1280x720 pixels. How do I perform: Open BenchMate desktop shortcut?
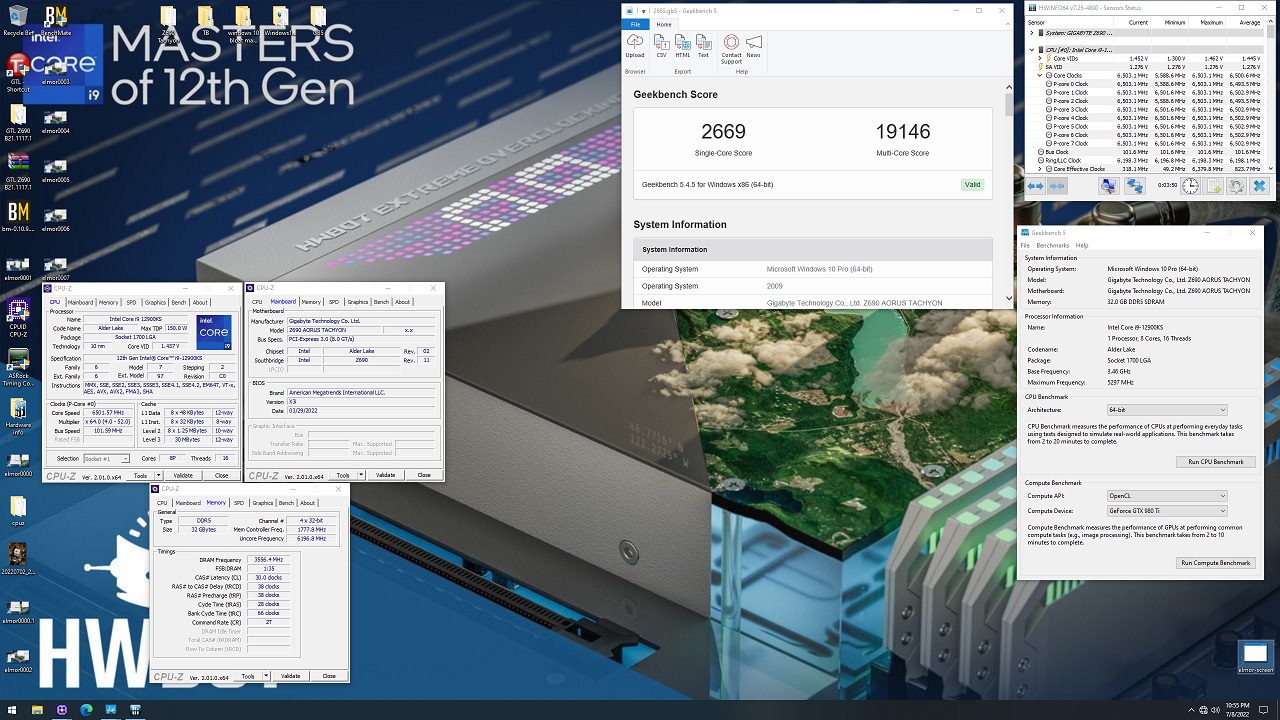[55, 20]
